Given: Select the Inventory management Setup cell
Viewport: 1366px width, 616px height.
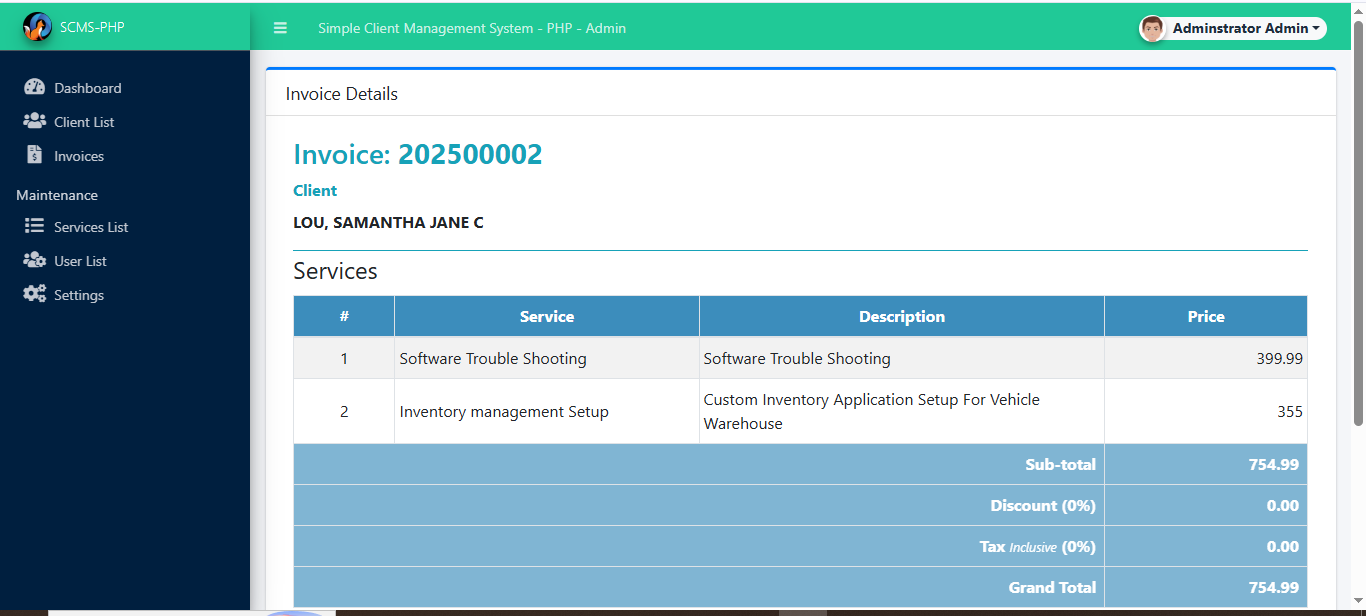Looking at the screenshot, I should point(547,411).
